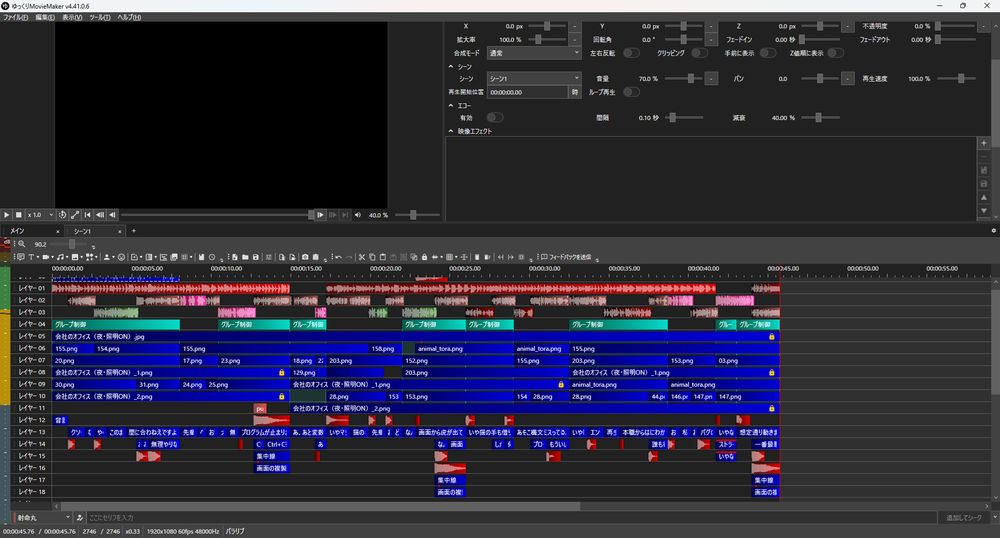Open the ファイル menu

pyautogui.click(x=15, y=17)
